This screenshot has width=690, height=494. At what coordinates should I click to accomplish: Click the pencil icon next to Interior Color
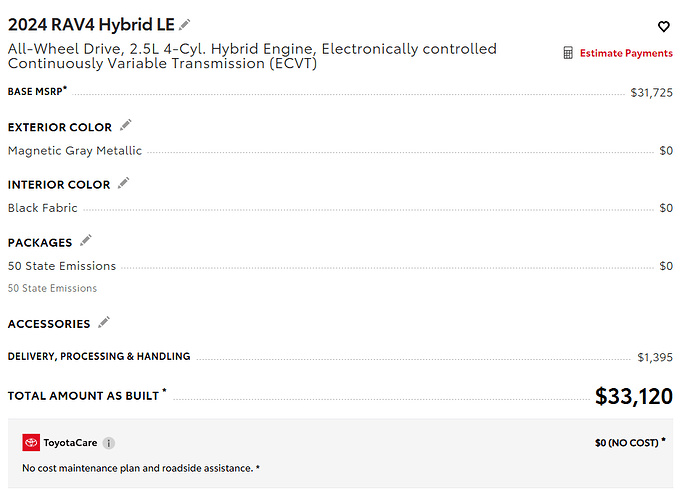coord(124,183)
